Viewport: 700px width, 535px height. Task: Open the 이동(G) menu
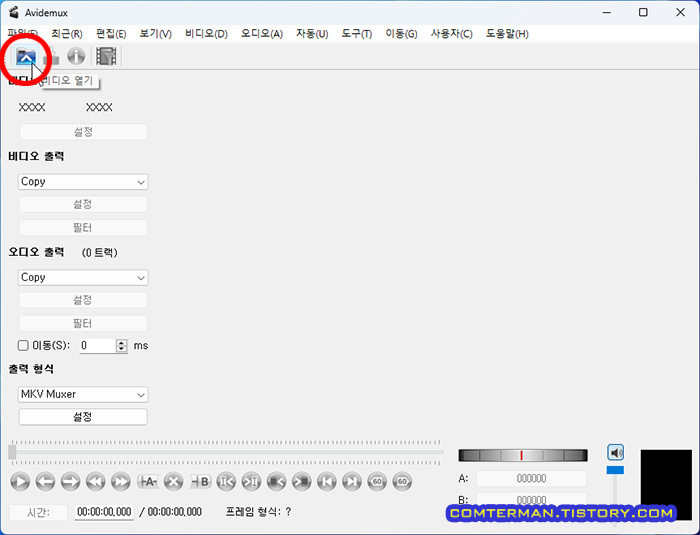click(401, 34)
